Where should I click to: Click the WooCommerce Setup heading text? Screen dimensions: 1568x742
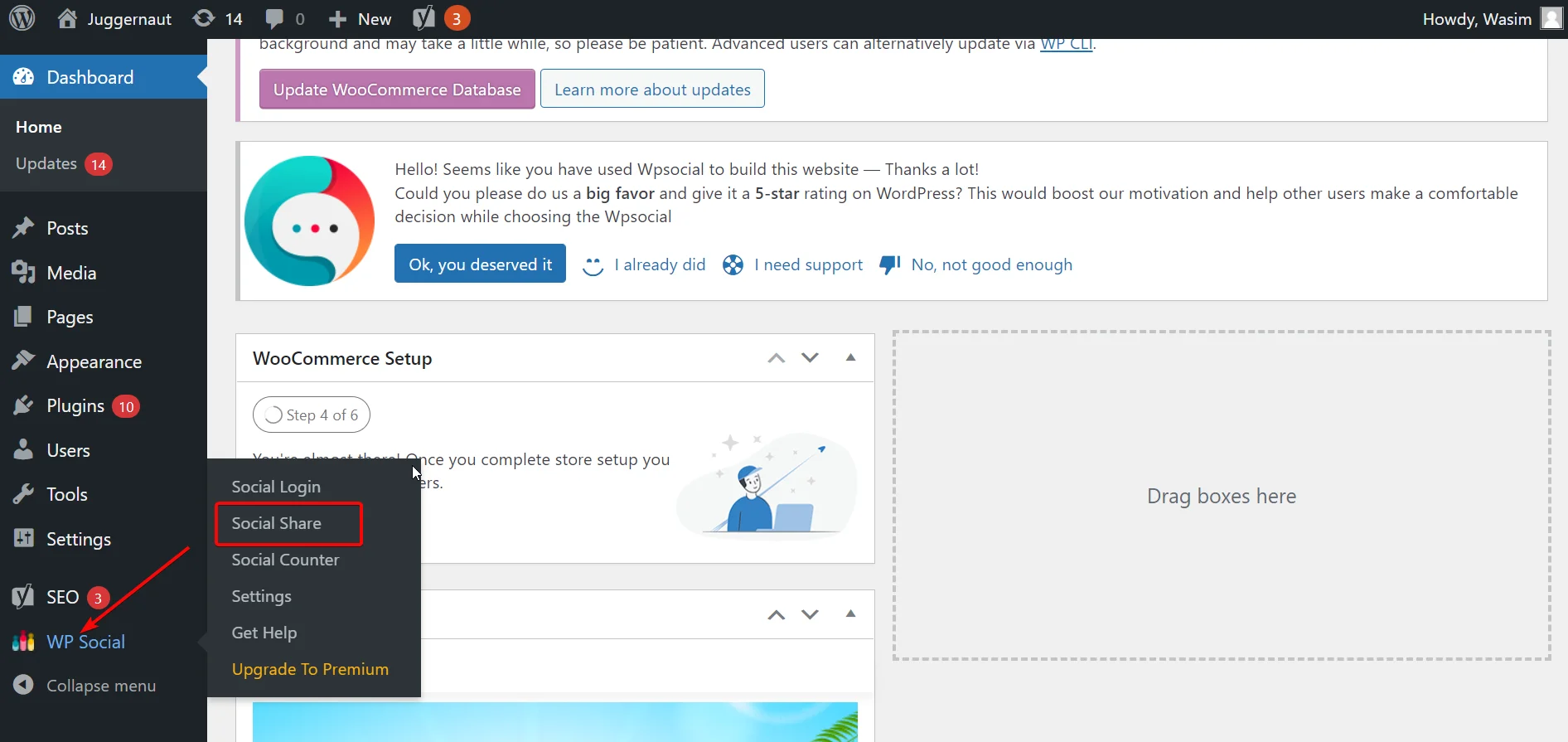tap(342, 358)
